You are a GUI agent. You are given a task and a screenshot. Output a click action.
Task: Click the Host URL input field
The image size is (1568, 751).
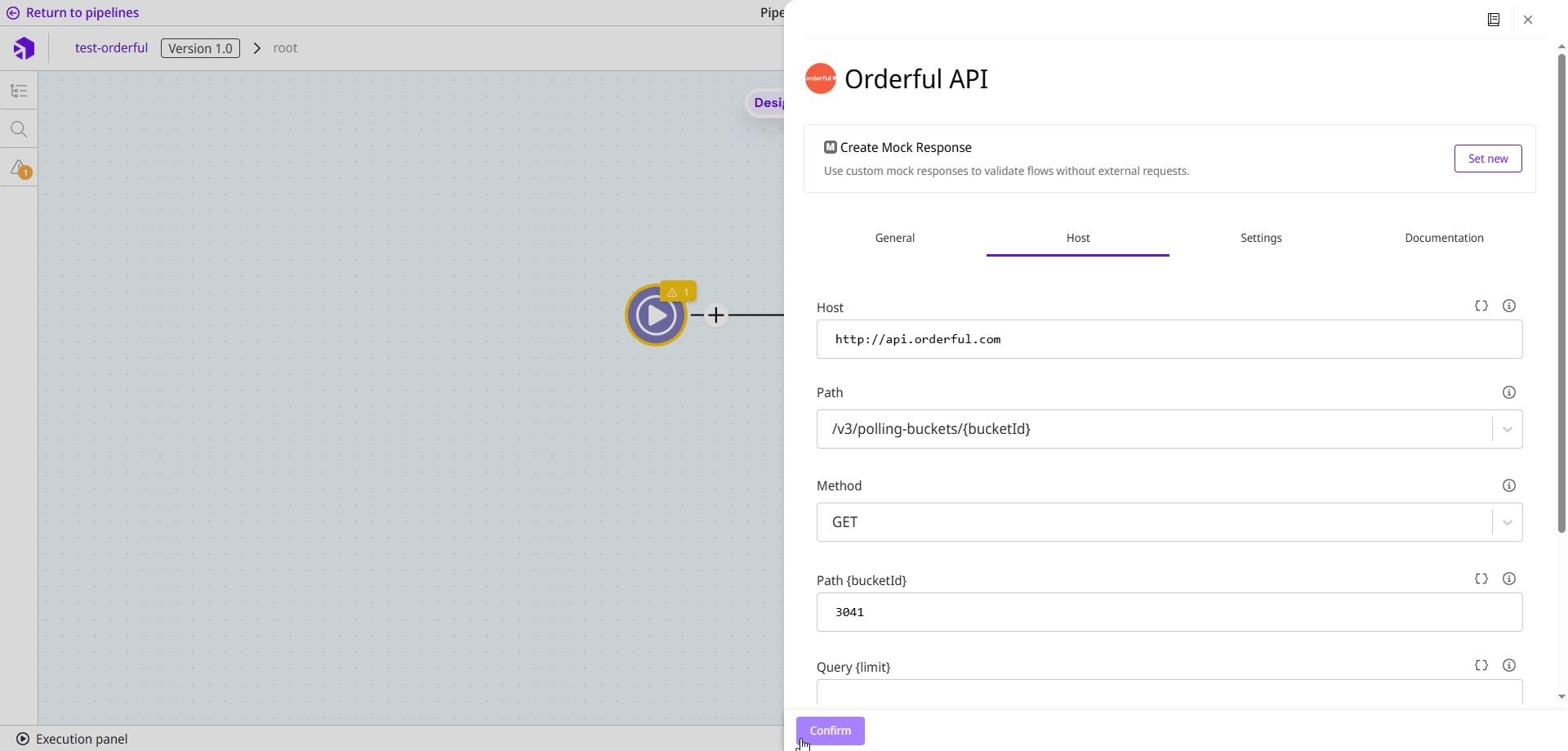(x=1168, y=339)
